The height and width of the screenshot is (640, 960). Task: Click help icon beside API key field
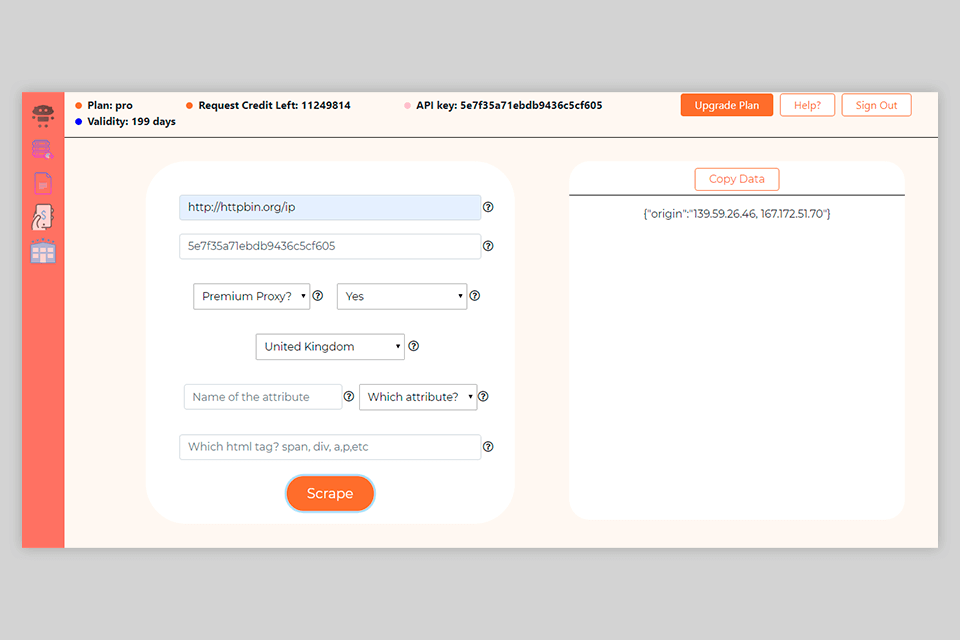pyautogui.click(x=488, y=246)
